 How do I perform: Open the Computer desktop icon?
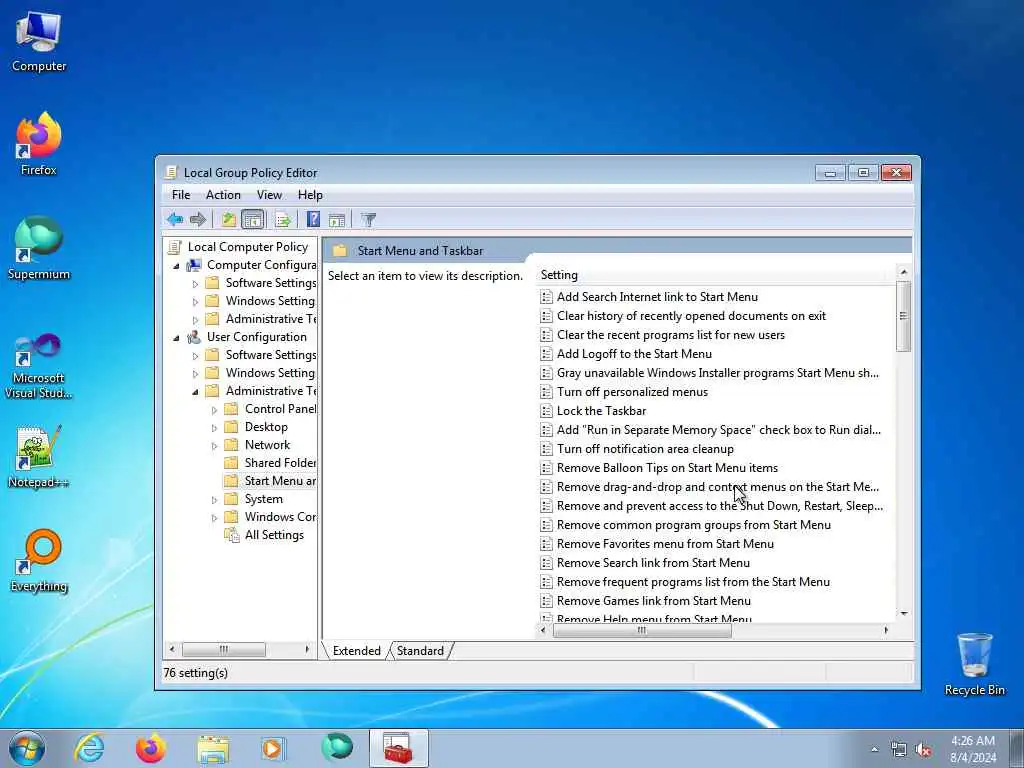click(x=39, y=40)
